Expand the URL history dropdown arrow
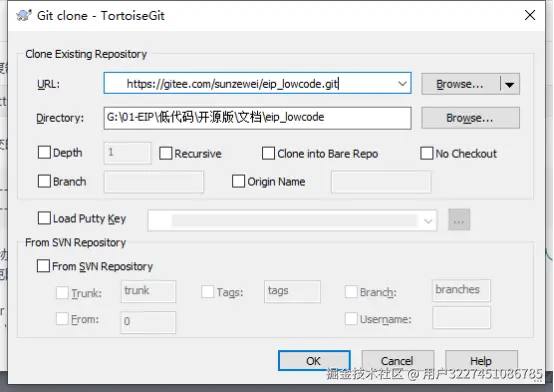The width and height of the screenshot is (554, 392). tap(402, 84)
